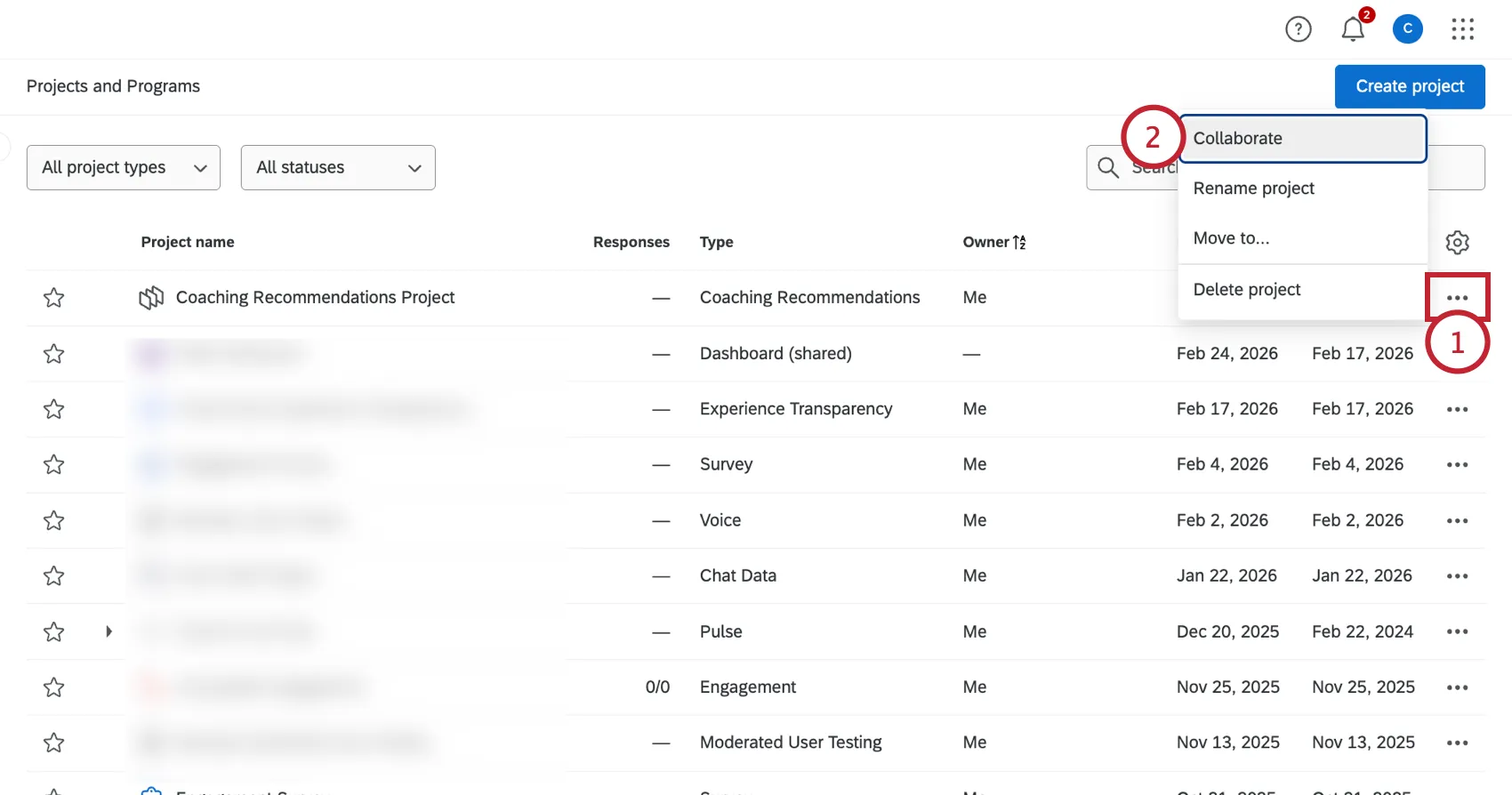This screenshot has width=1512, height=795.
Task: Click the Responses column header
Action: point(631,242)
